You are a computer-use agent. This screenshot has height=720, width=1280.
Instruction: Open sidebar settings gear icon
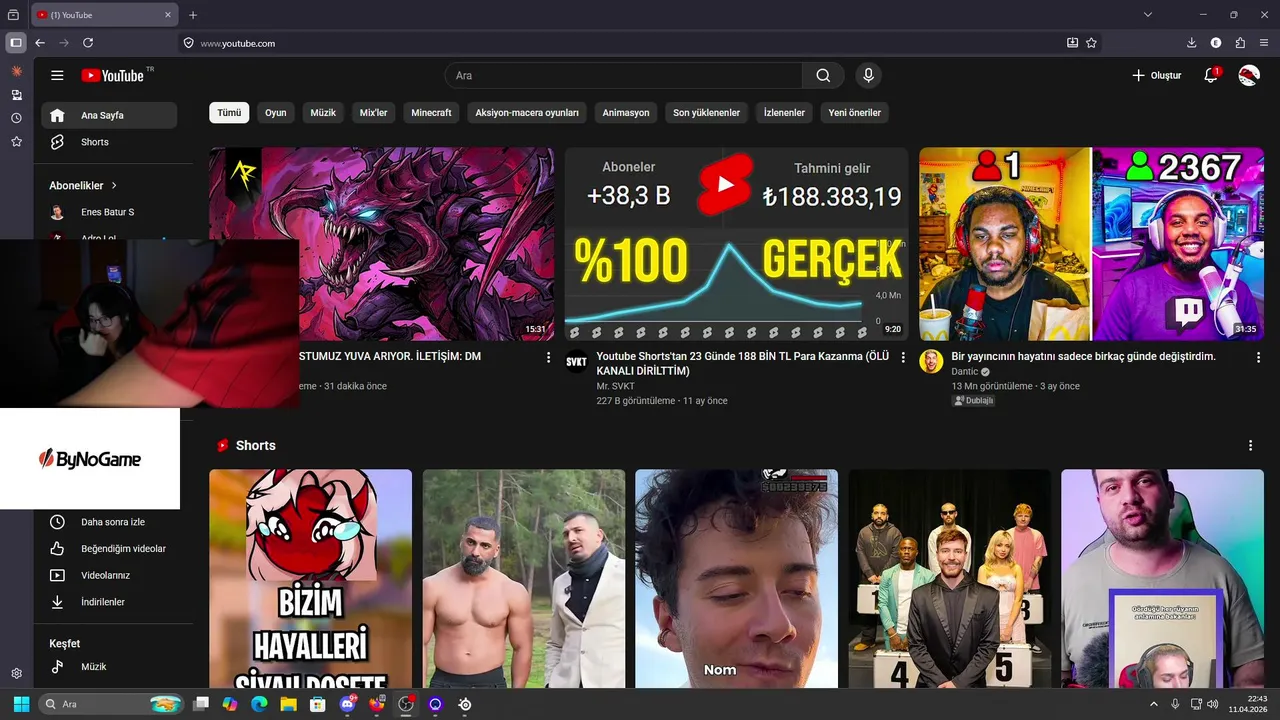click(16, 674)
